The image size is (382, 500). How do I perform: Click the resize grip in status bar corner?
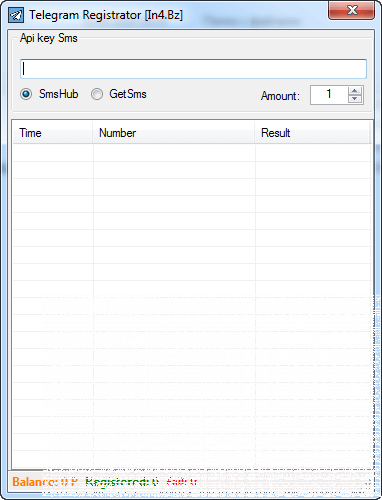click(368, 483)
